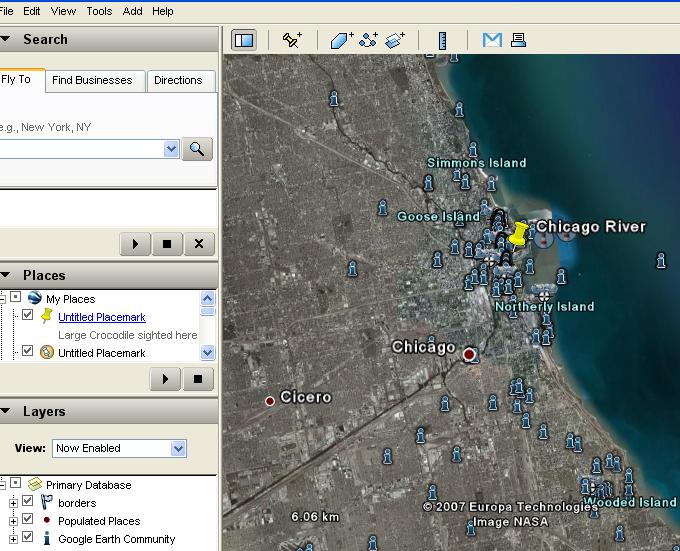680x551 pixels.
Task: Uncheck the second Untitled Placemark checkbox
Action: [x=27, y=350]
